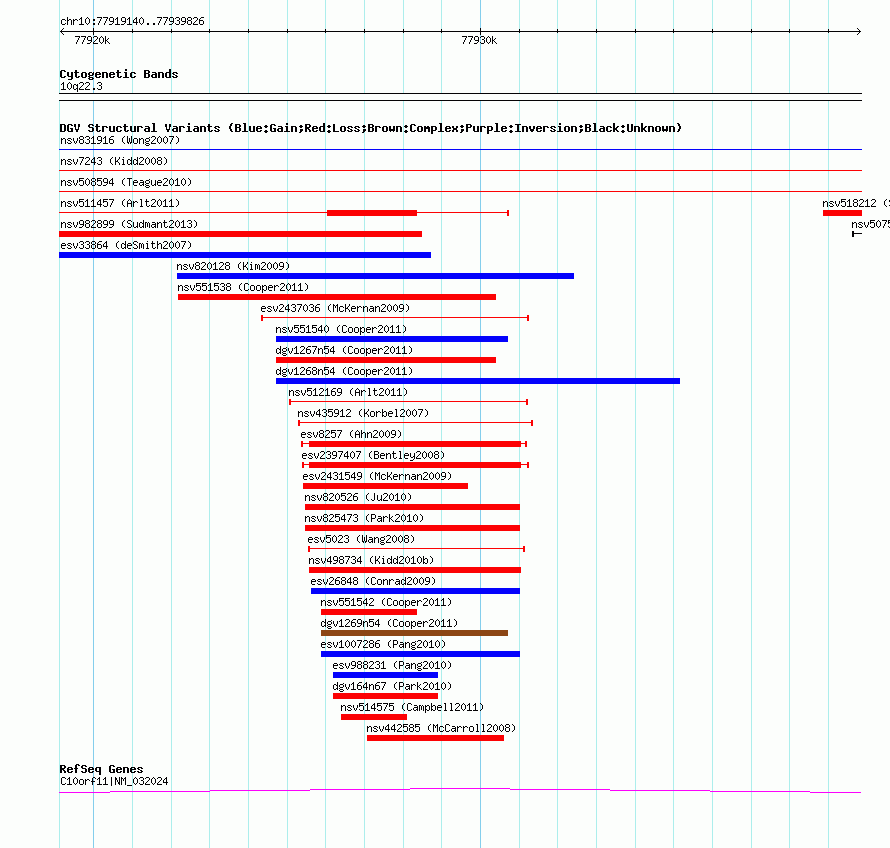
Task: Click the 77930k ruler tick label
Action: click(x=479, y=40)
